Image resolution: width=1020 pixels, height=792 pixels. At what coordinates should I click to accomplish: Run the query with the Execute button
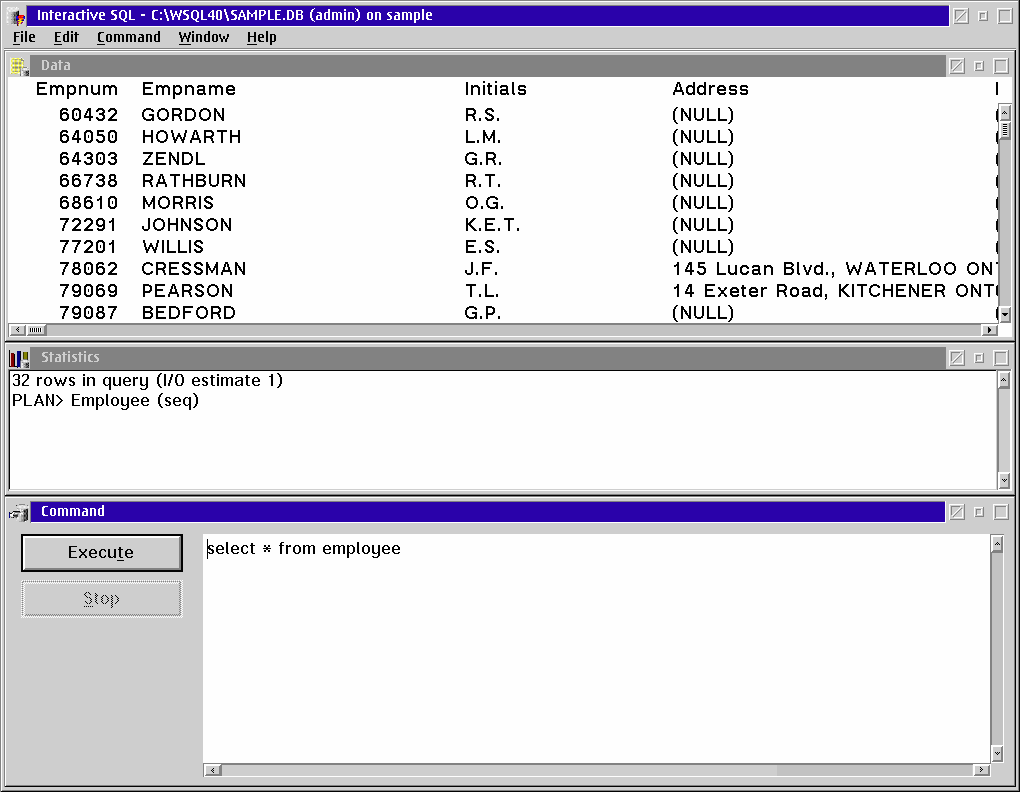click(x=101, y=553)
